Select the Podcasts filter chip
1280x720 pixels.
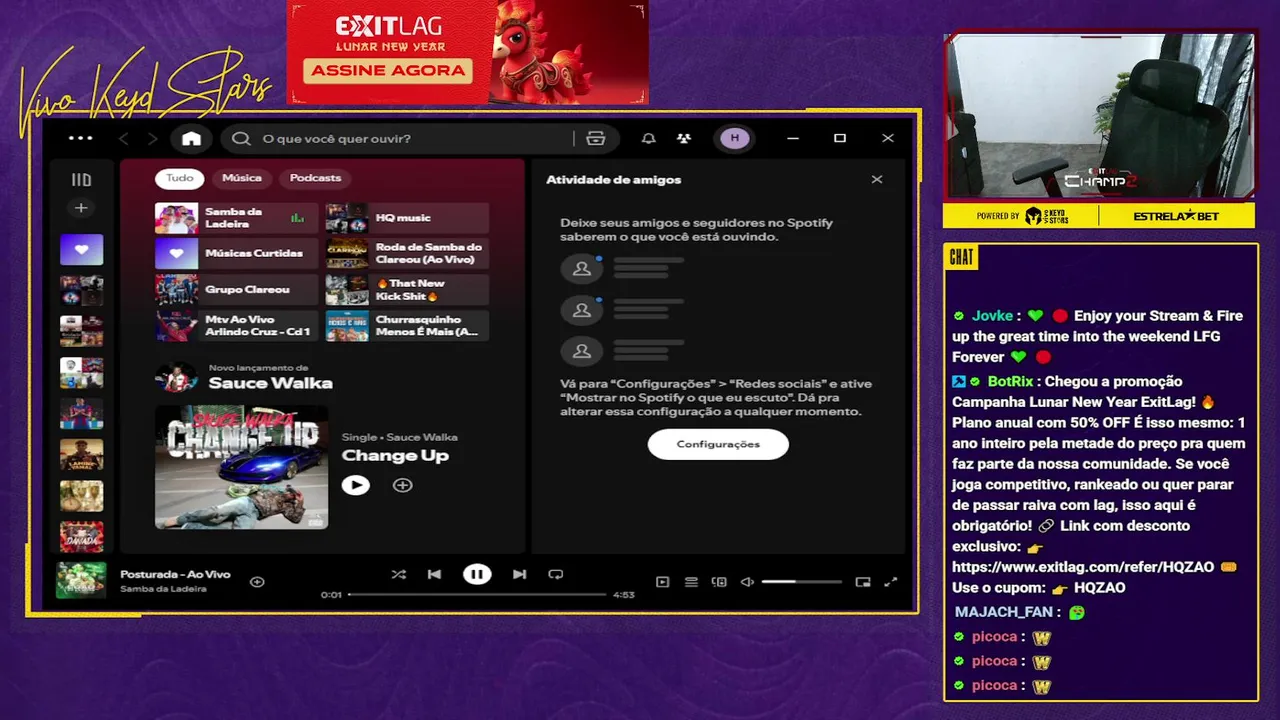pyautogui.click(x=315, y=178)
